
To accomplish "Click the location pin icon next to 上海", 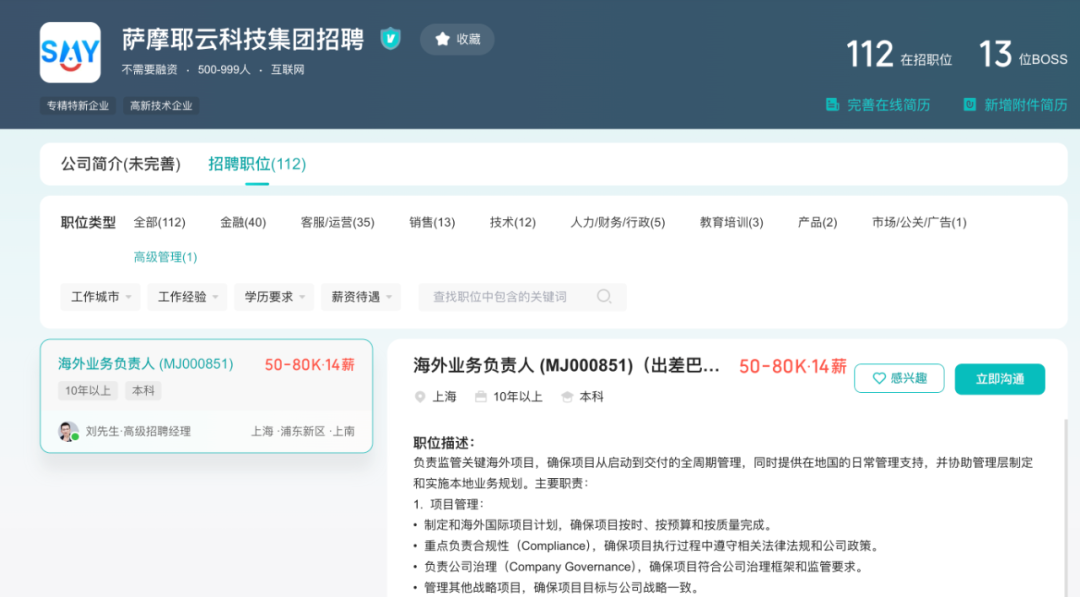I will pyautogui.click(x=421, y=396).
